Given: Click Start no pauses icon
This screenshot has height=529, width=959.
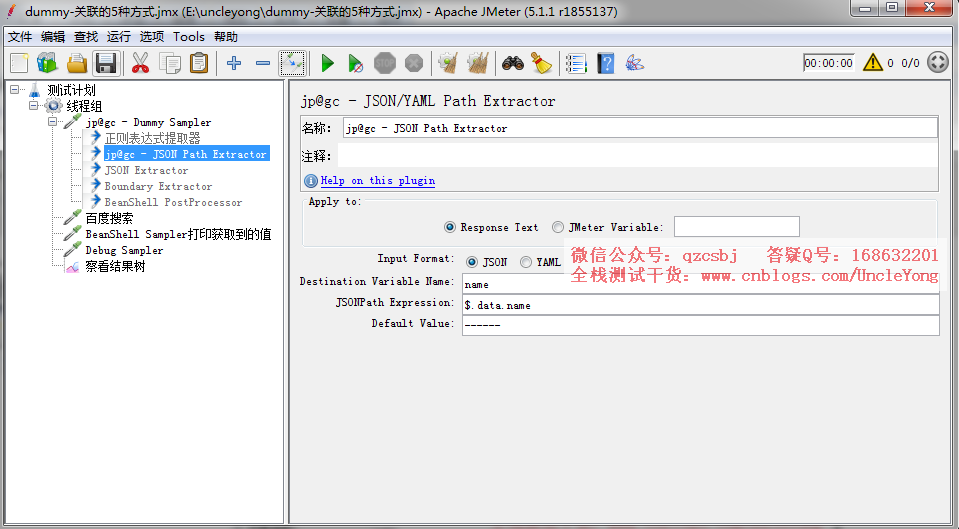Looking at the screenshot, I should tap(355, 63).
